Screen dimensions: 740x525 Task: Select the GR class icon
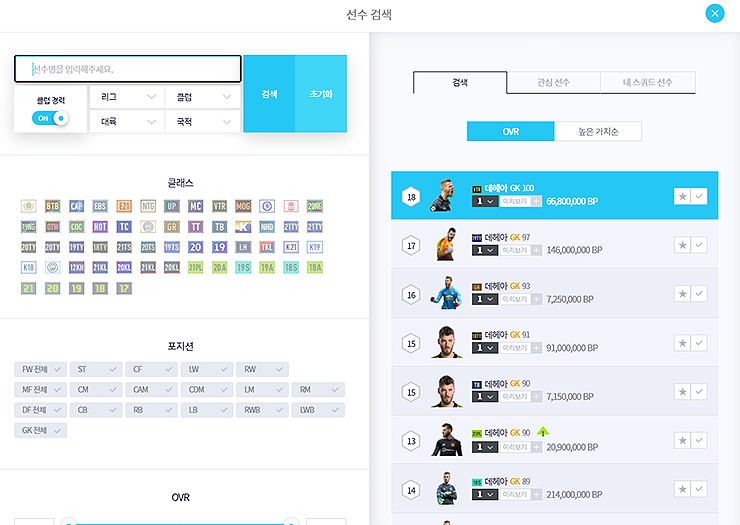172,227
